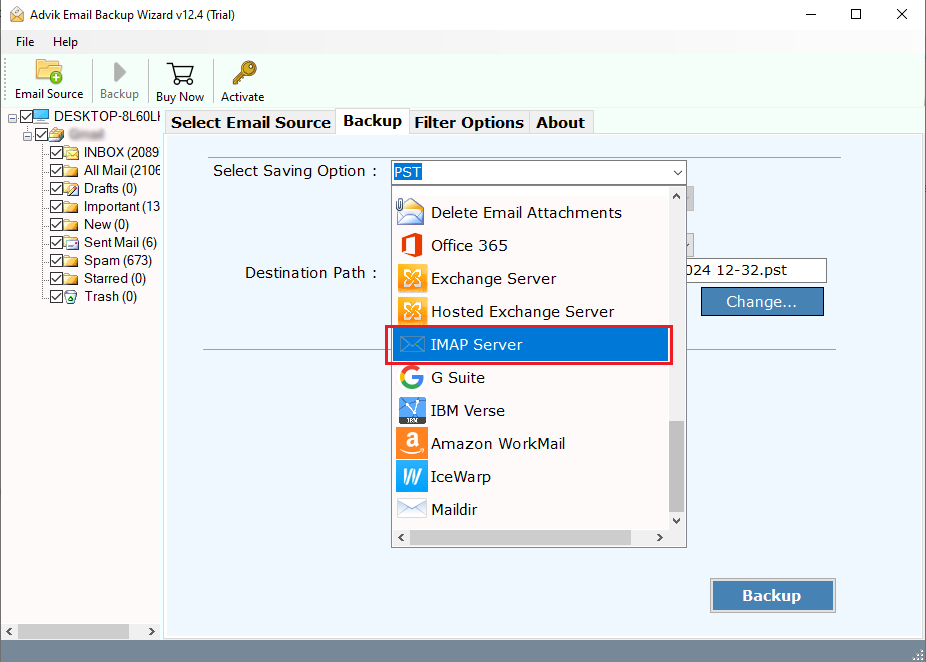This screenshot has width=926, height=662.
Task: Click the blue Backup button
Action: tap(772, 595)
